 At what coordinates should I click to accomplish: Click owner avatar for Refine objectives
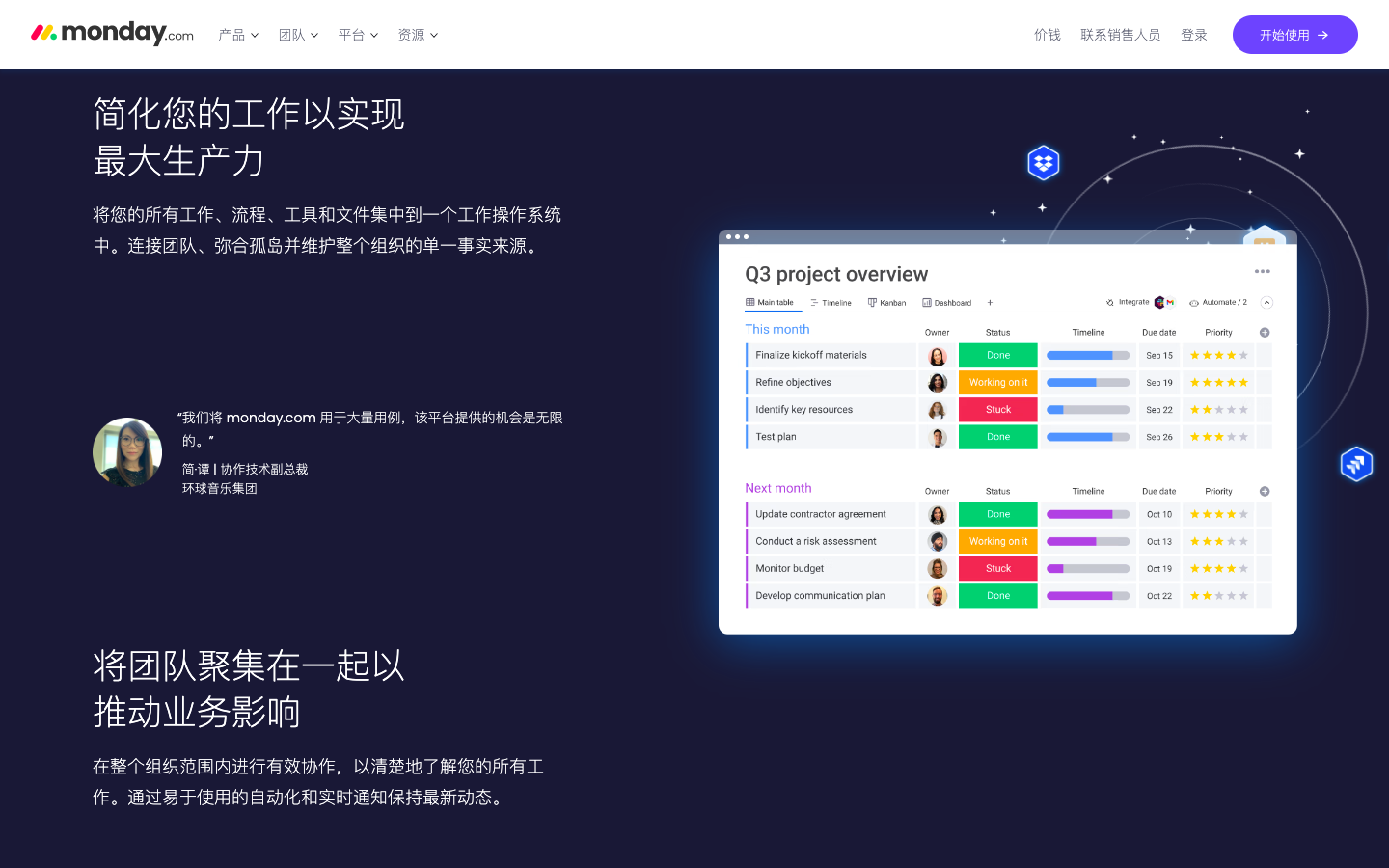(x=937, y=383)
